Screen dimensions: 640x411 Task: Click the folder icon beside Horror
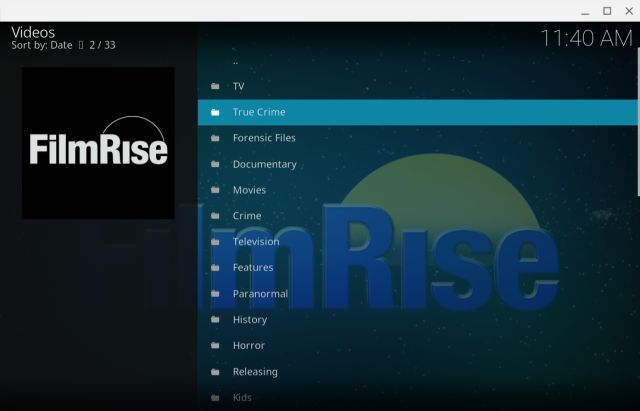(215, 346)
